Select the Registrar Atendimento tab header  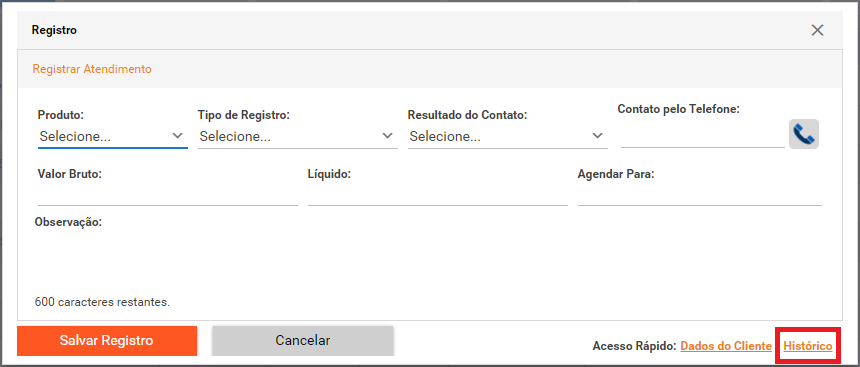(x=92, y=69)
